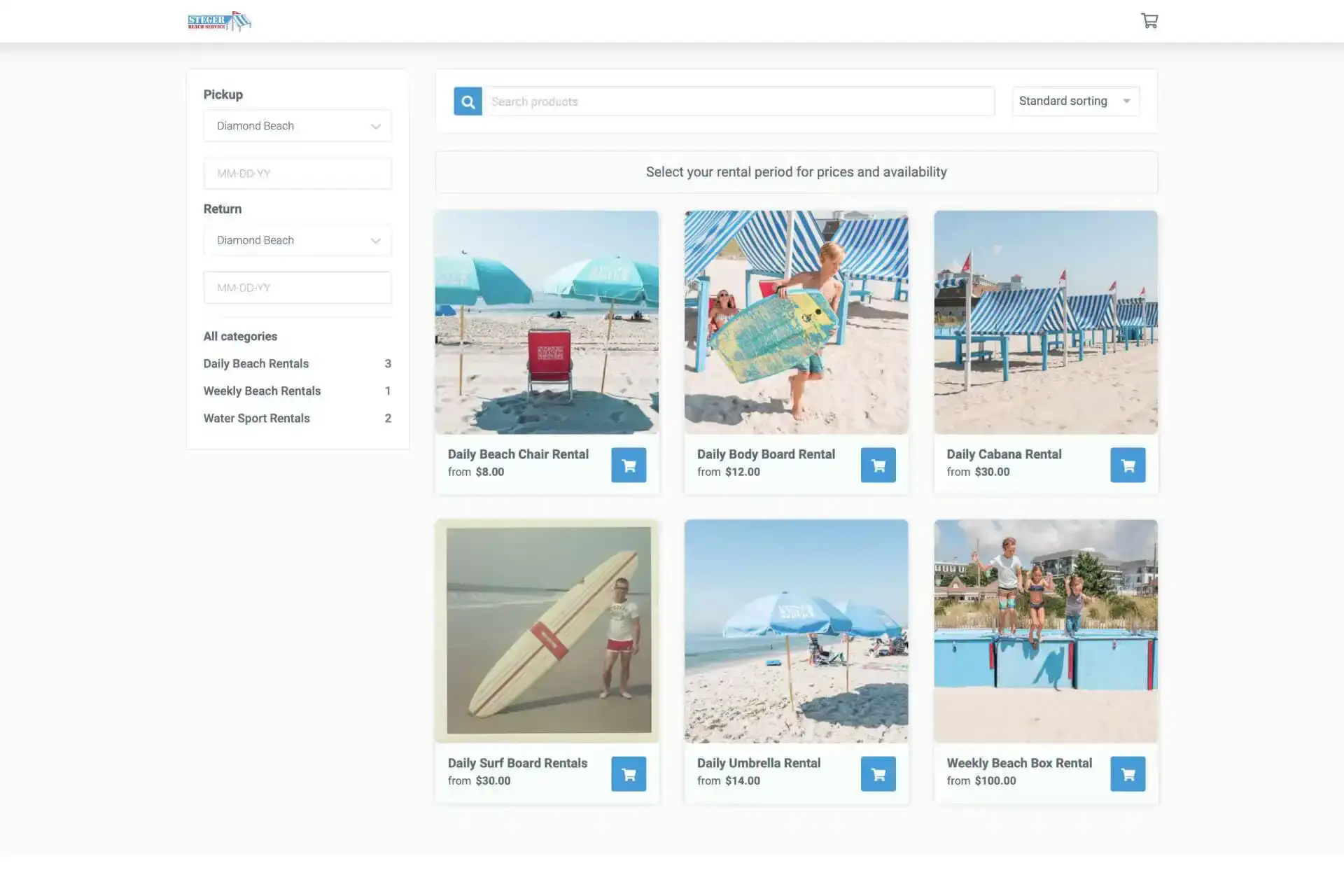Click the Daily Surf Board Rentals photo
The image size is (1344, 896).
coord(547,630)
